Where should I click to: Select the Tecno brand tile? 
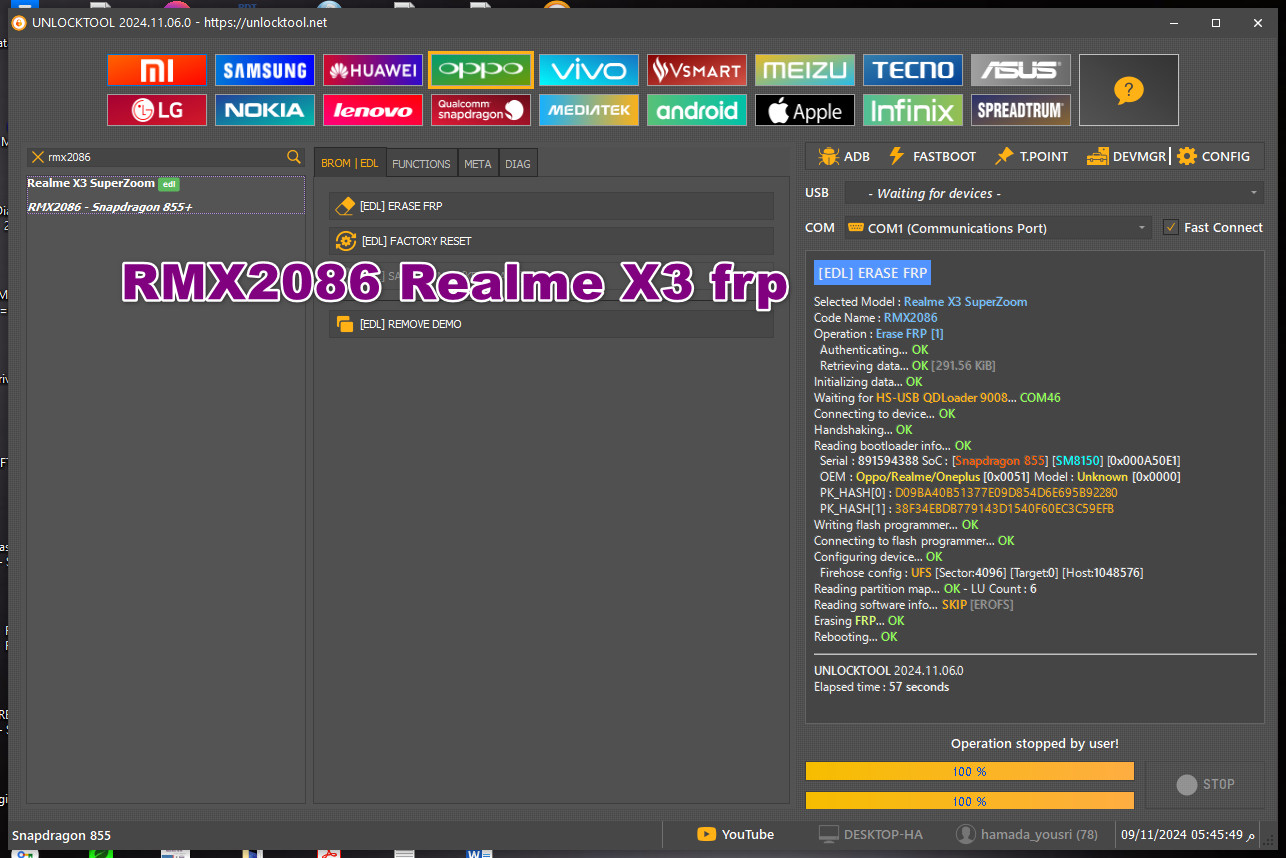point(913,70)
